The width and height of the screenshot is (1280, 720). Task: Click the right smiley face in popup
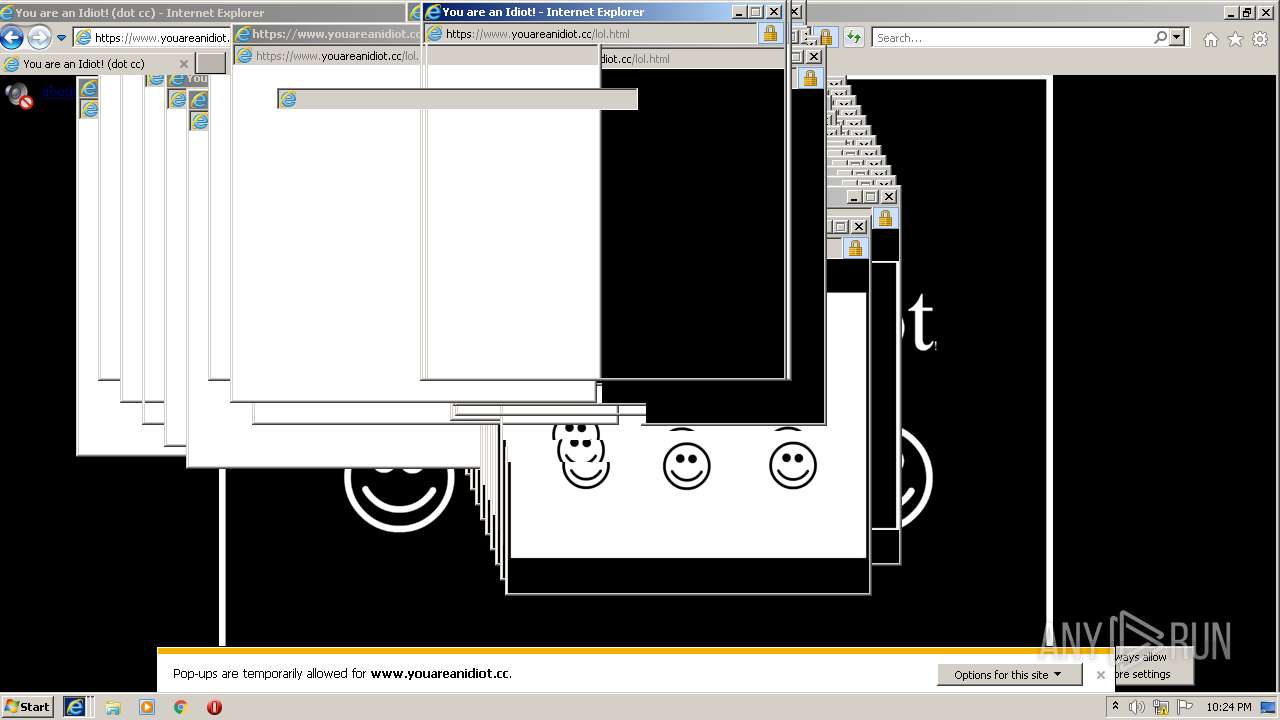[x=793, y=465]
